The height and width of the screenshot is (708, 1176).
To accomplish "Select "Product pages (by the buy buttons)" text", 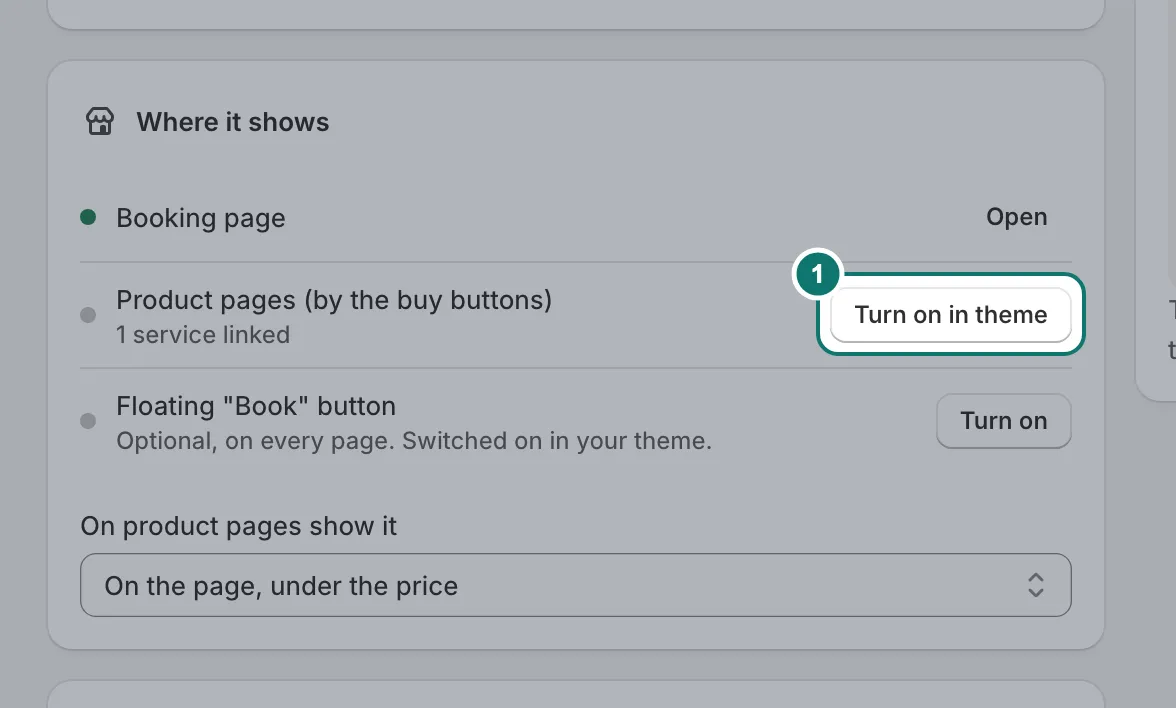I will 334,300.
